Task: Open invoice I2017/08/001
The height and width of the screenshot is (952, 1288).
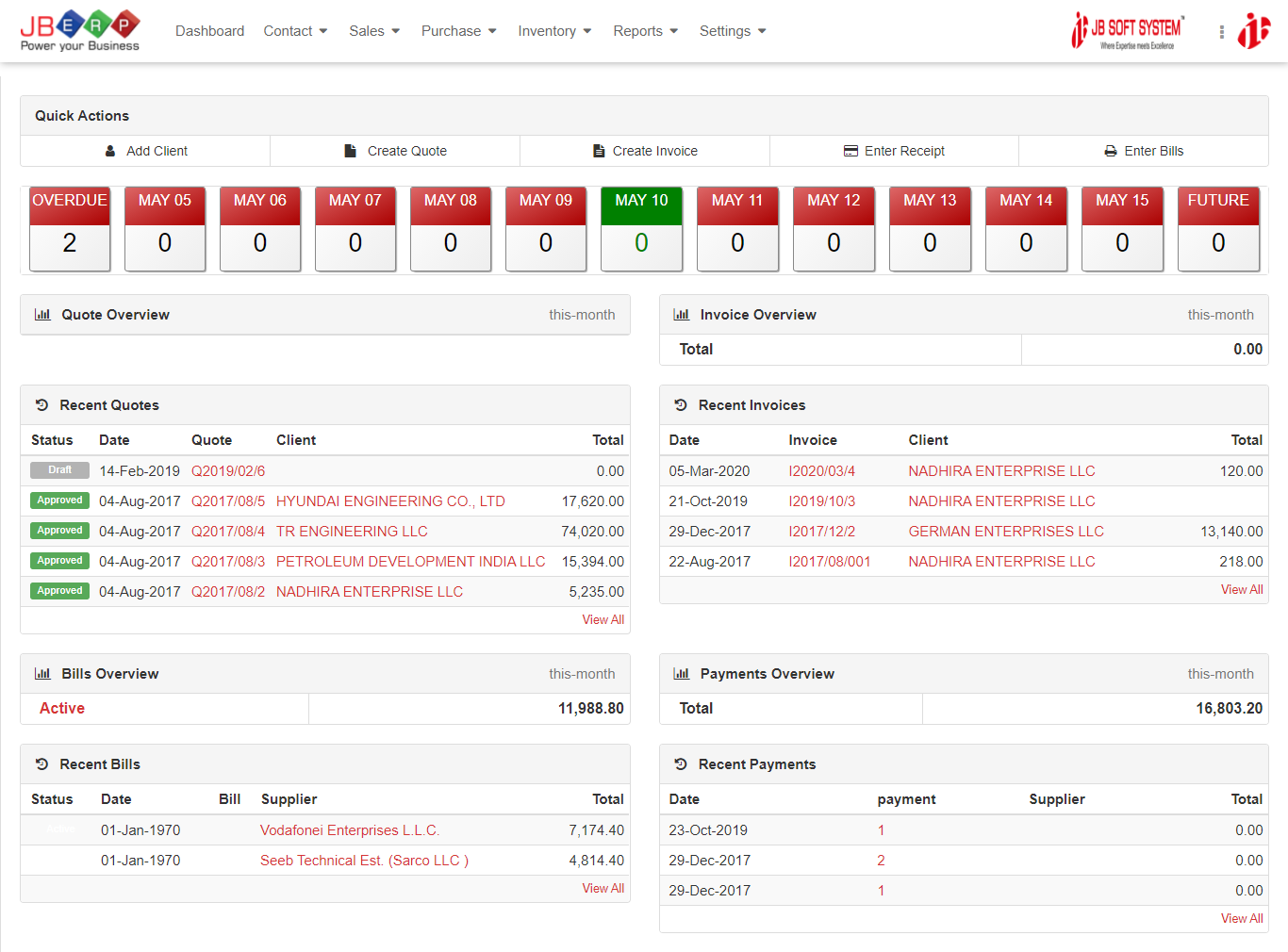Action: (830, 562)
